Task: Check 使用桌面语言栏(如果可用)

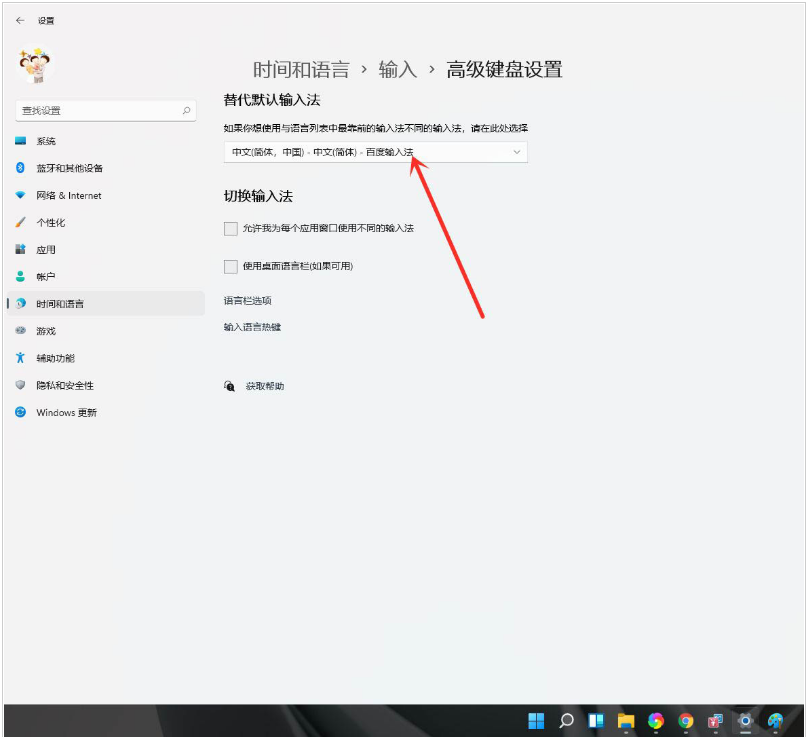Action: tap(231, 267)
